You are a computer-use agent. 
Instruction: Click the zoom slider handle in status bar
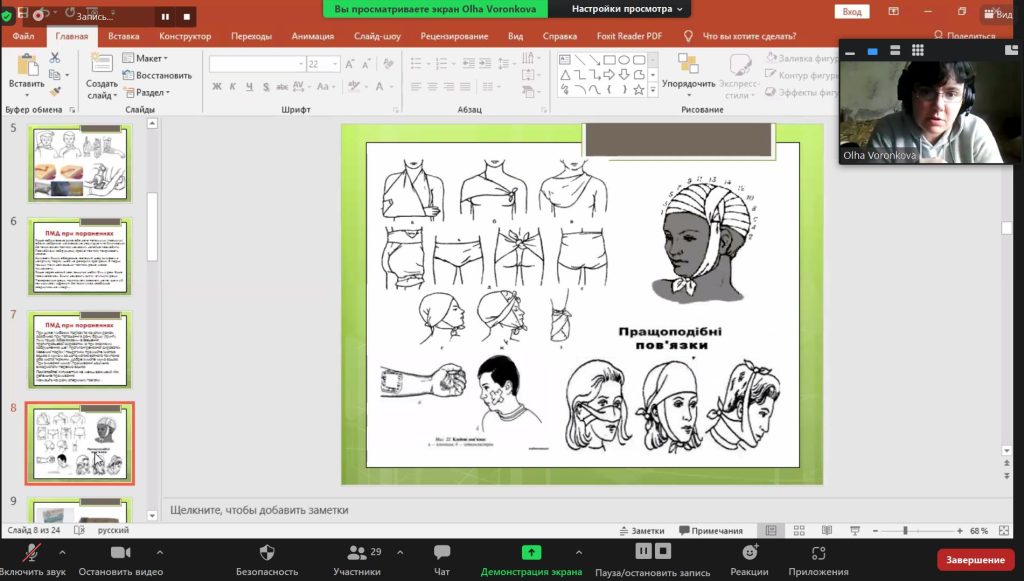[x=905, y=531]
